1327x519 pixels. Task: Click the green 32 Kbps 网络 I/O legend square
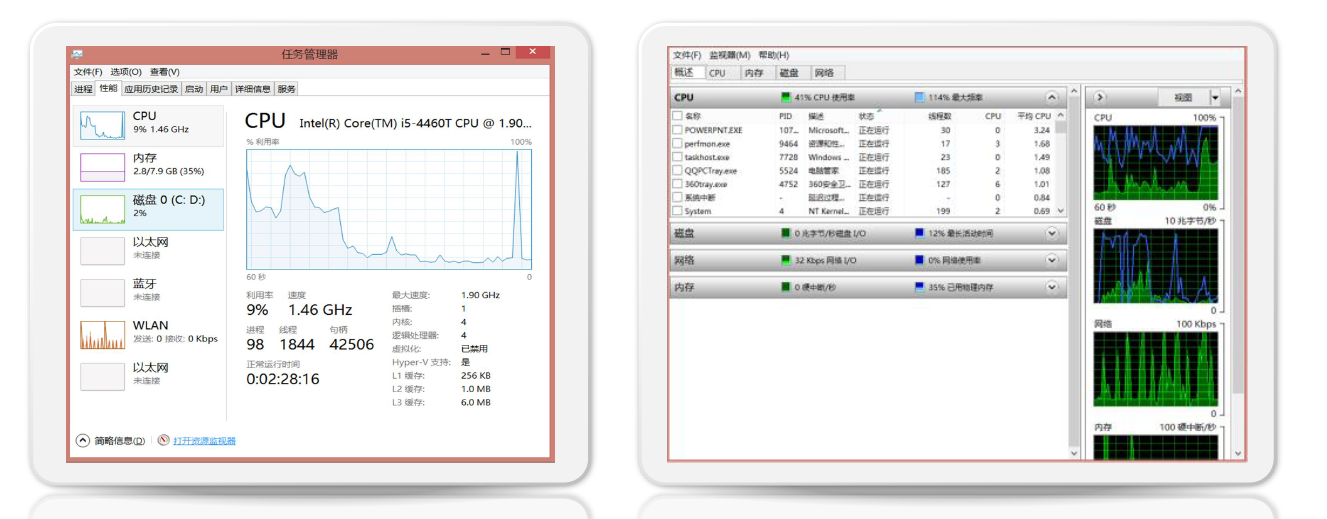click(x=785, y=260)
